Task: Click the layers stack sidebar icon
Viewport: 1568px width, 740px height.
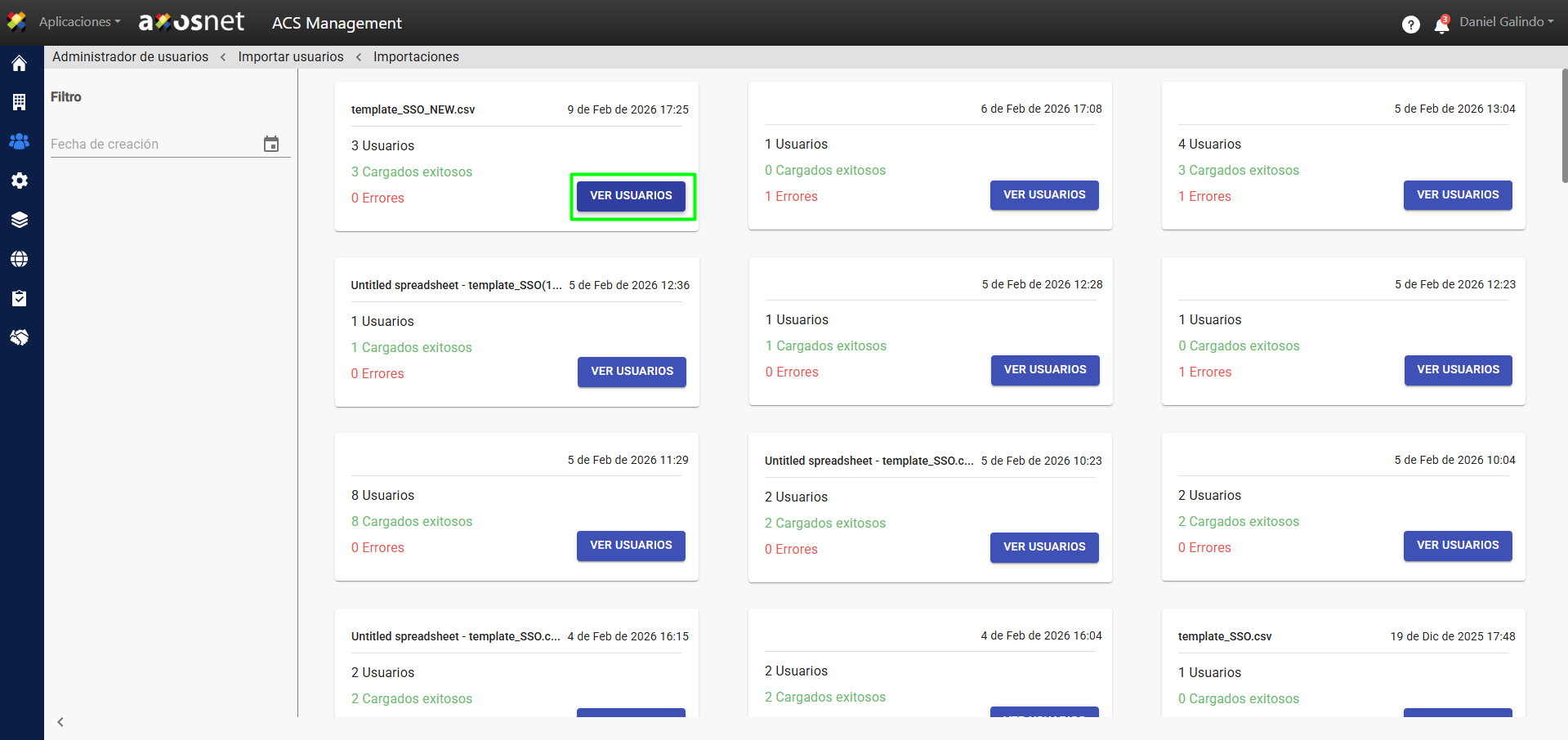Action: click(x=20, y=220)
